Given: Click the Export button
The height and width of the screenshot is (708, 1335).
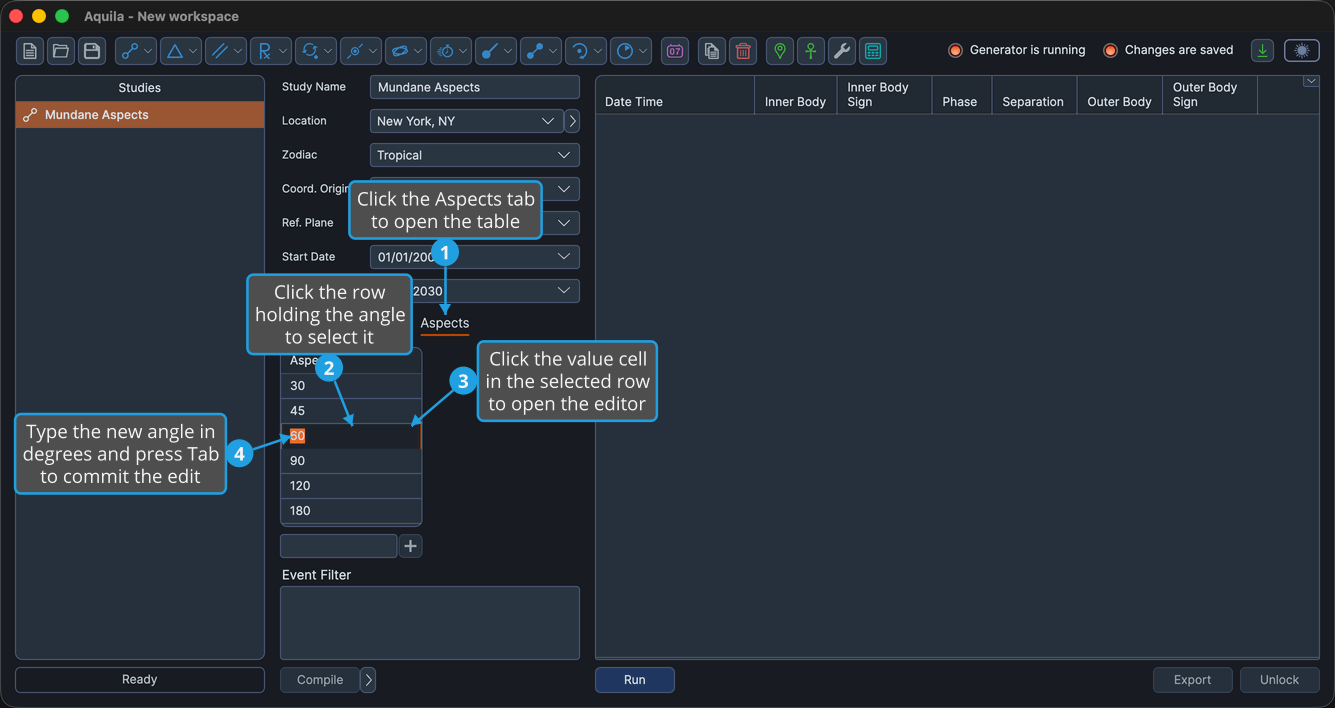Looking at the screenshot, I should click(1192, 680).
